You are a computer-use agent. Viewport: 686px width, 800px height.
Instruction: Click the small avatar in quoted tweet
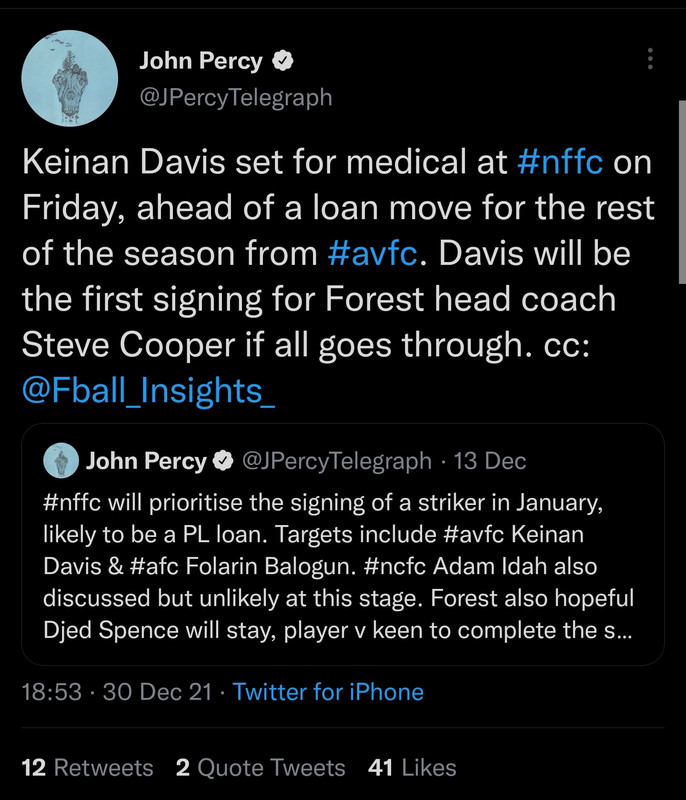coord(62,460)
